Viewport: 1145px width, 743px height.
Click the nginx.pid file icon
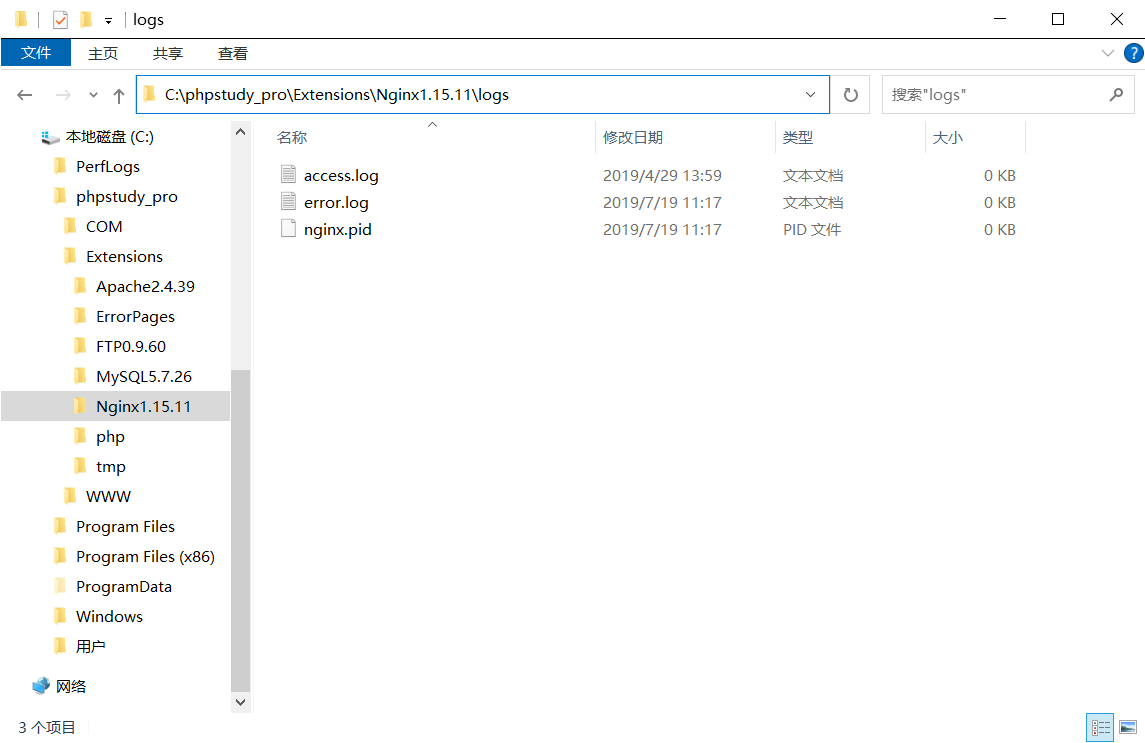point(288,228)
